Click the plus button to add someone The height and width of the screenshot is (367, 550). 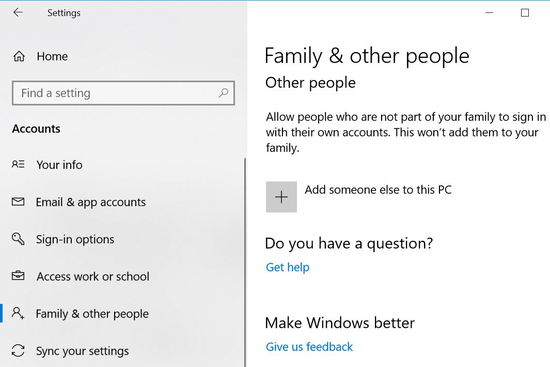pyautogui.click(x=281, y=197)
